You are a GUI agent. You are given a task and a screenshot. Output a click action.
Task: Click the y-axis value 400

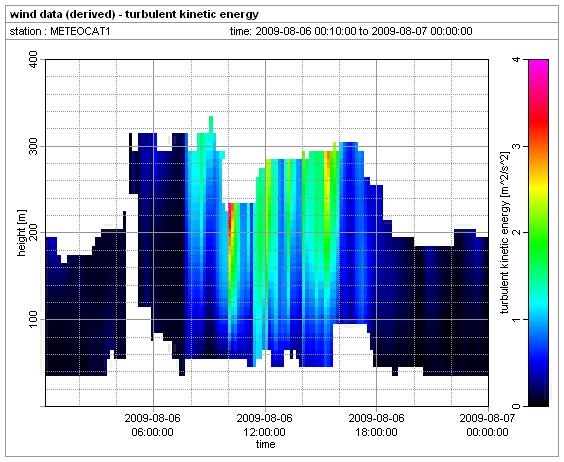[32, 60]
